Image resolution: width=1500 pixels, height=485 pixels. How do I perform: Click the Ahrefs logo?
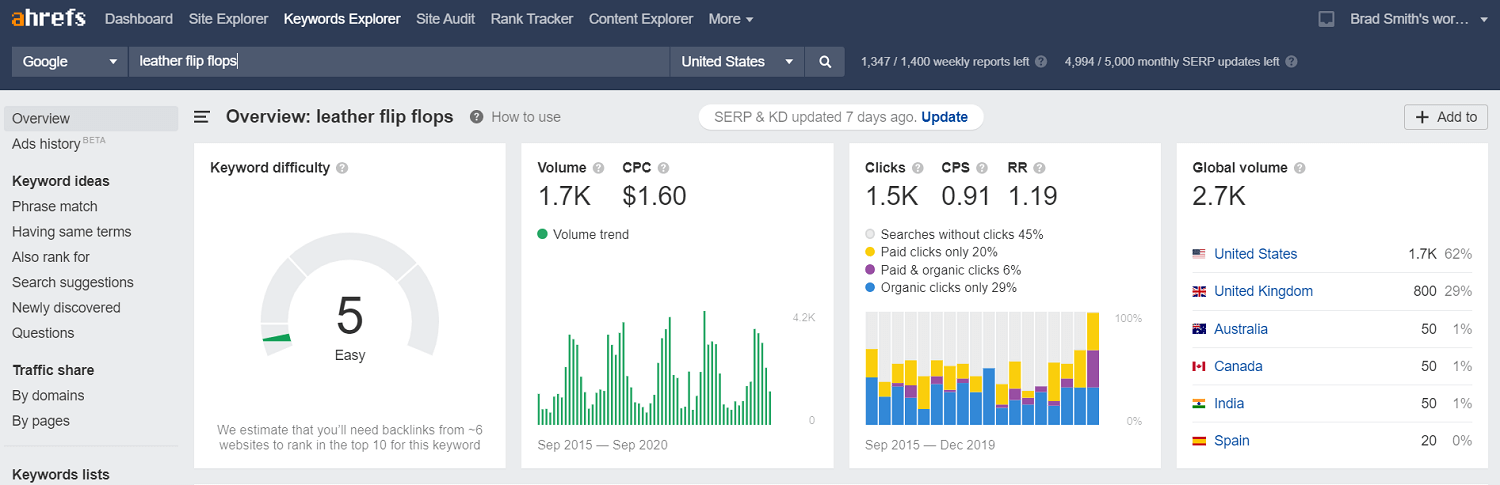(x=48, y=18)
